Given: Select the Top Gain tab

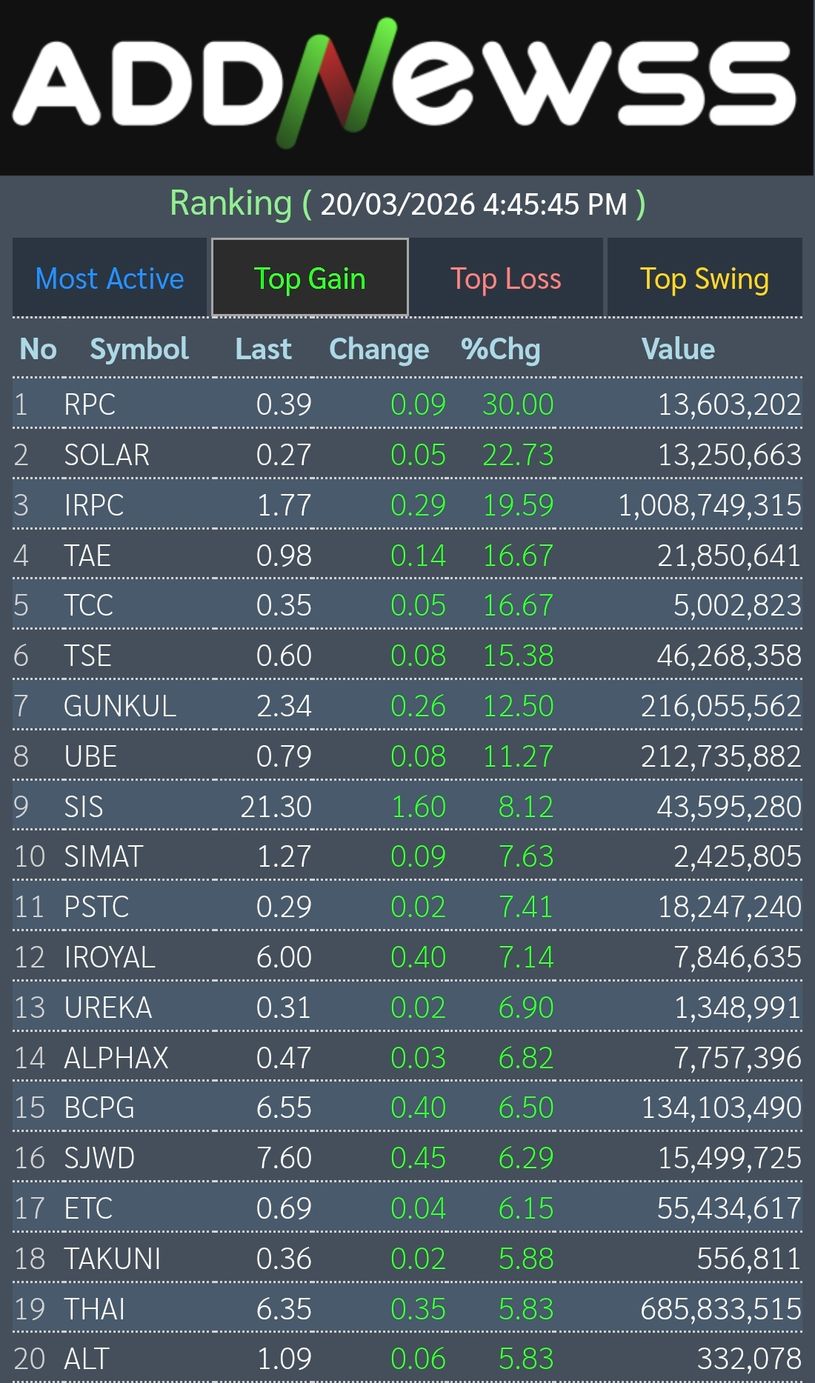Looking at the screenshot, I should click(309, 278).
